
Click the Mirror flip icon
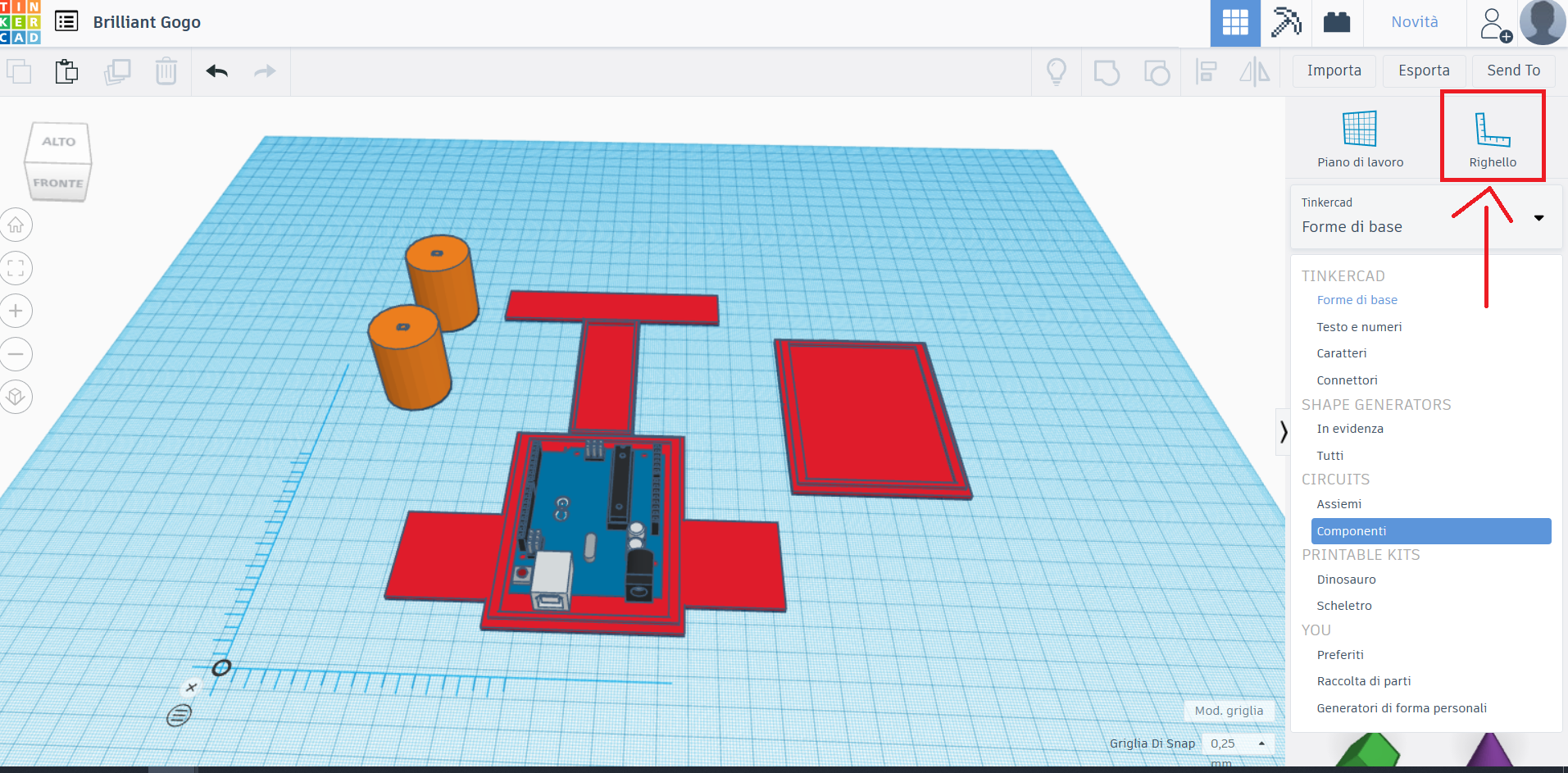click(1255, 72)
